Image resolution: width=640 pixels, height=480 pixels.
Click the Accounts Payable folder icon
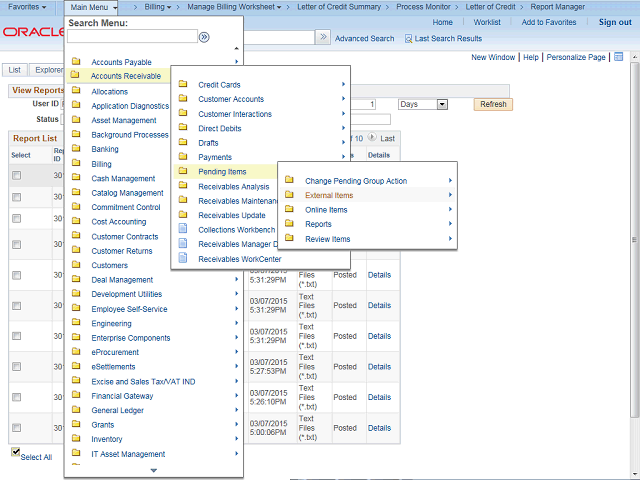76,62
